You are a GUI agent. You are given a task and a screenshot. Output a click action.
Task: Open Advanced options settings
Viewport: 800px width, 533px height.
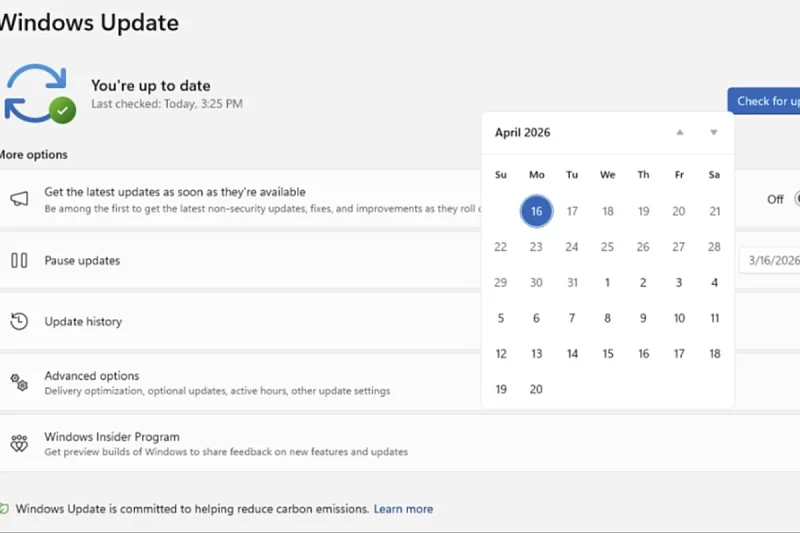(x=92, y=376)
